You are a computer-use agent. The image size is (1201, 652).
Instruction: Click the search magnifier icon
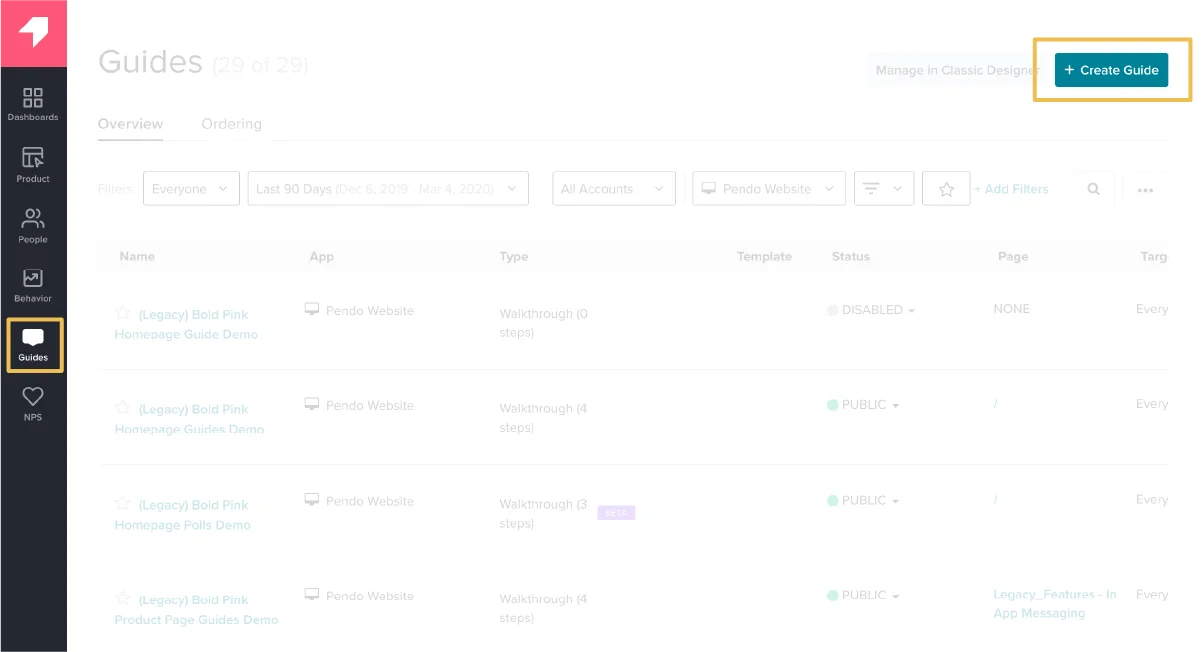coord(1094,189)
